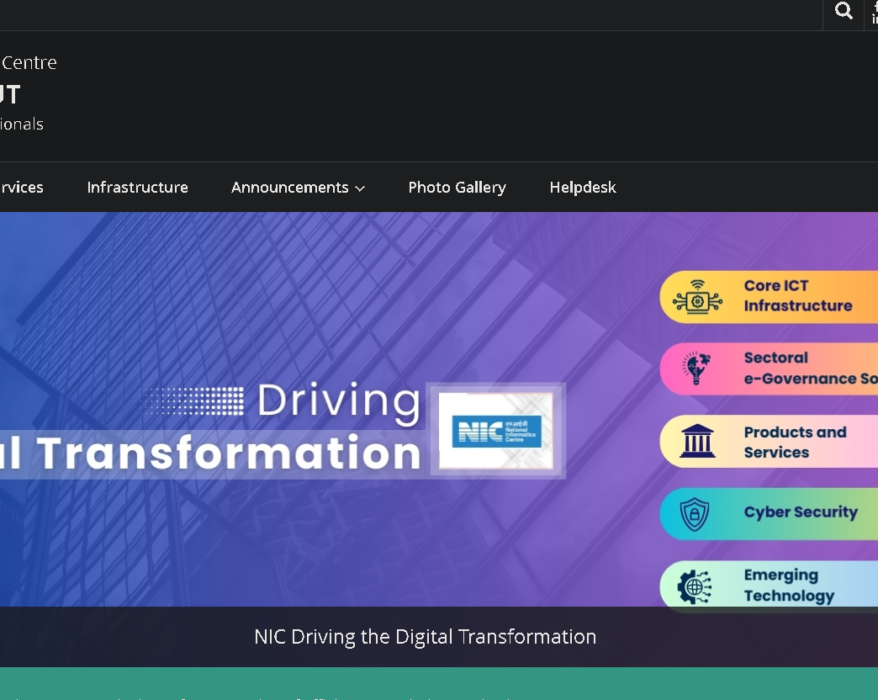The width and height of the screenshot is (878, 700).
Task: Click the Cyber Security shield lock icon
Action: 694,514
